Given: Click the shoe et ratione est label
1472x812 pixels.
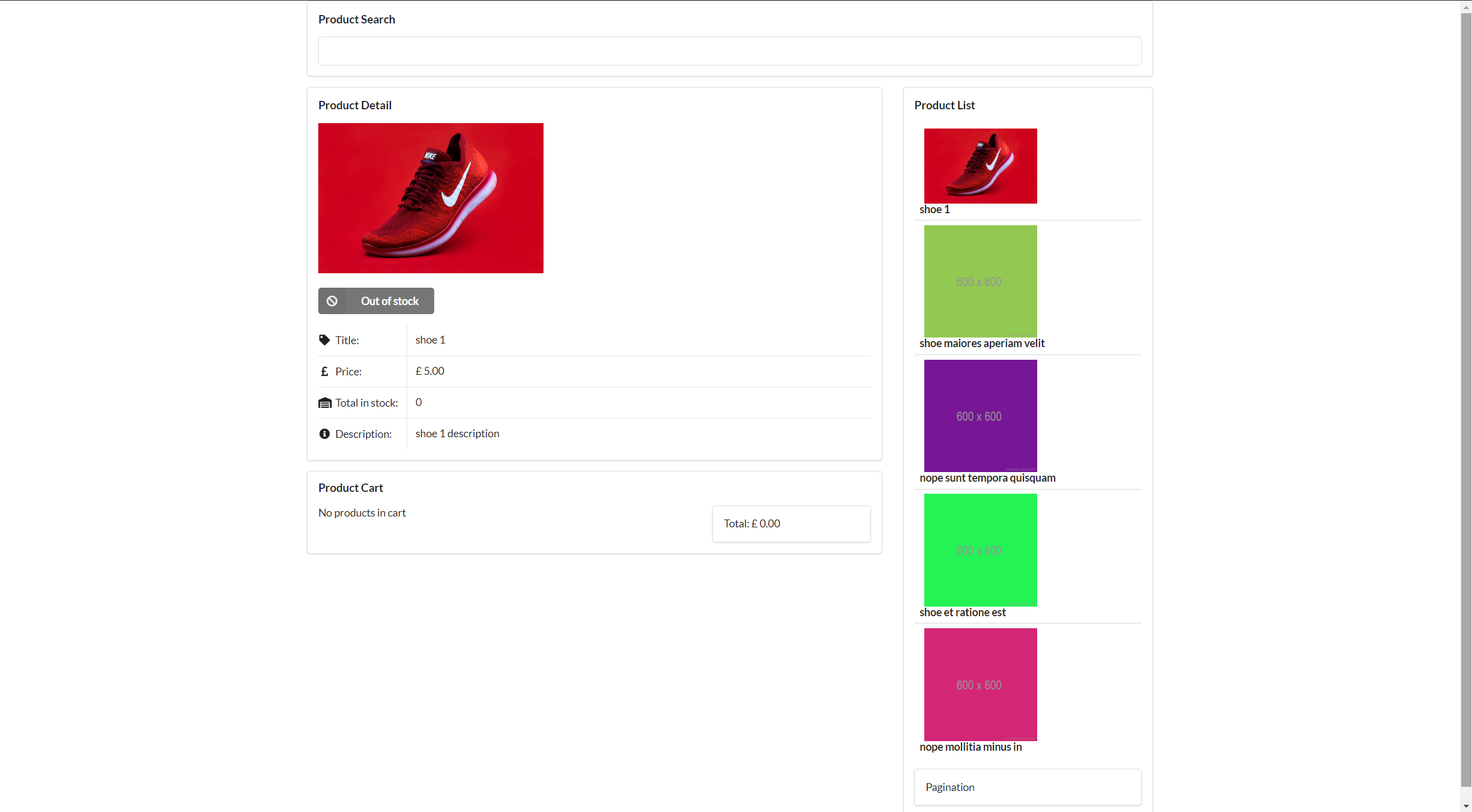Looking at the screenshot, I should [x=962, y=612].
